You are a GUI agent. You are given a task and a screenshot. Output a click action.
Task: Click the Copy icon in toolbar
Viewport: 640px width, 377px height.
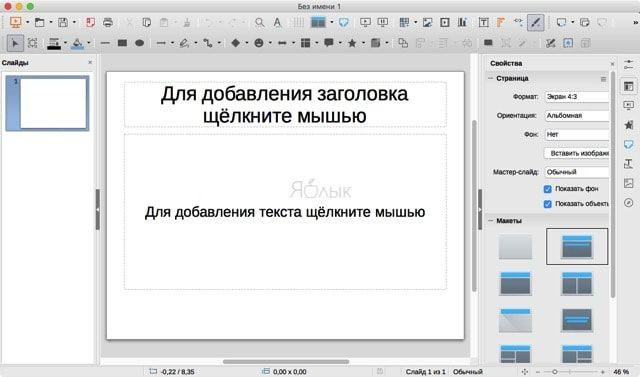(147, 22)
